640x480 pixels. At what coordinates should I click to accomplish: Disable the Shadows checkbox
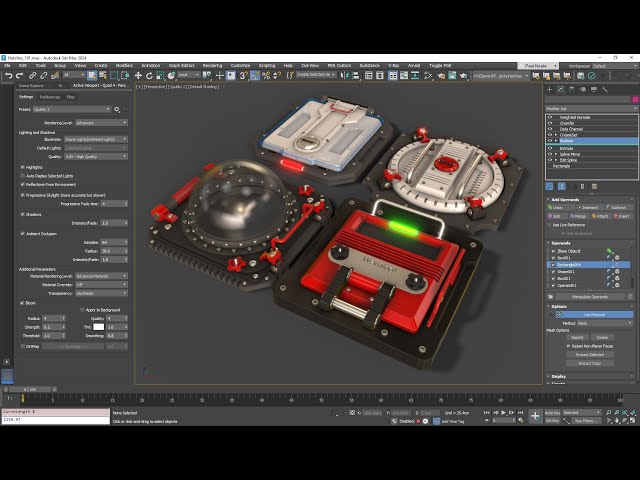[22, 214]
